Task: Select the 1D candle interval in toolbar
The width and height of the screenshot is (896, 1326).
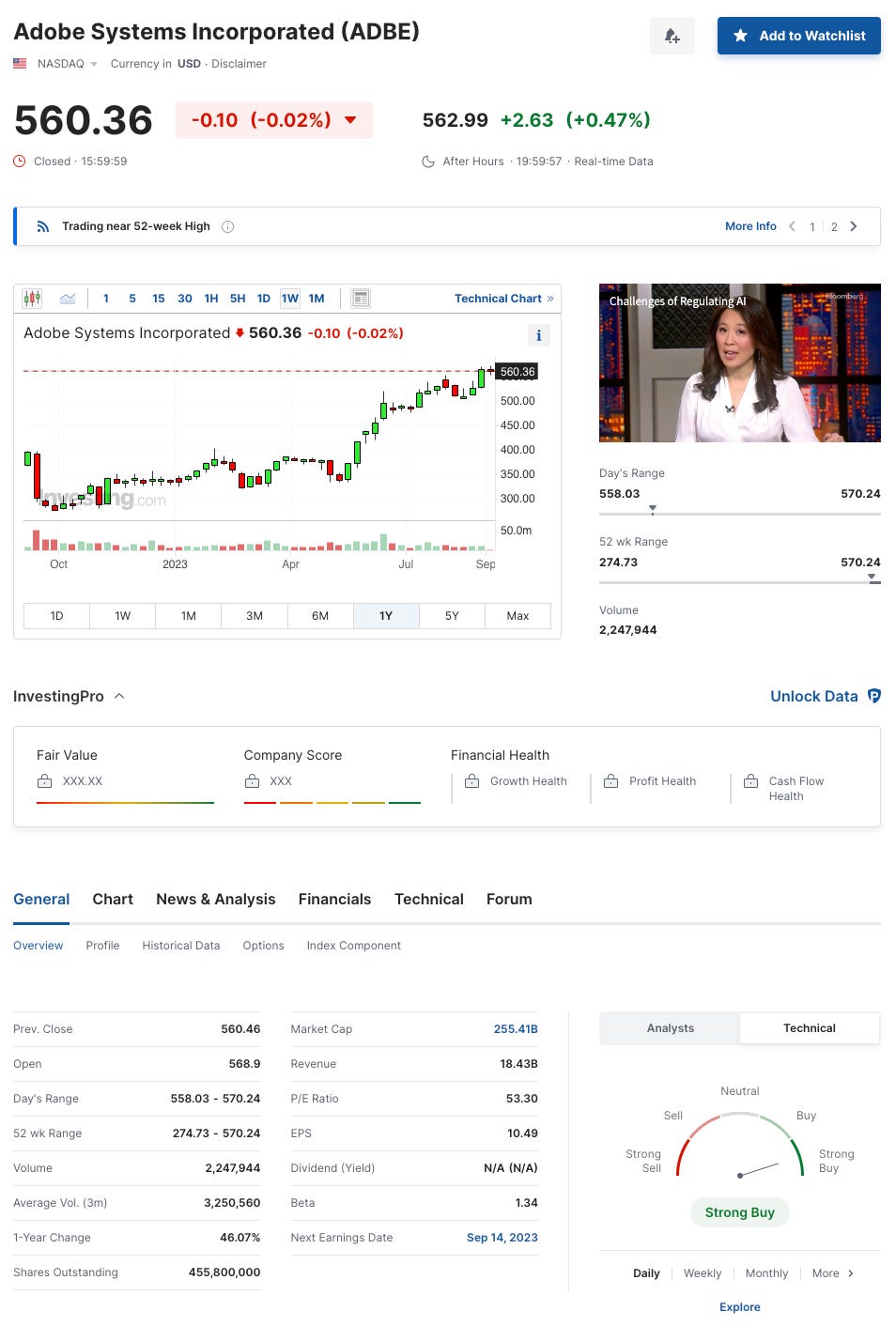Action: coord(264,299)
